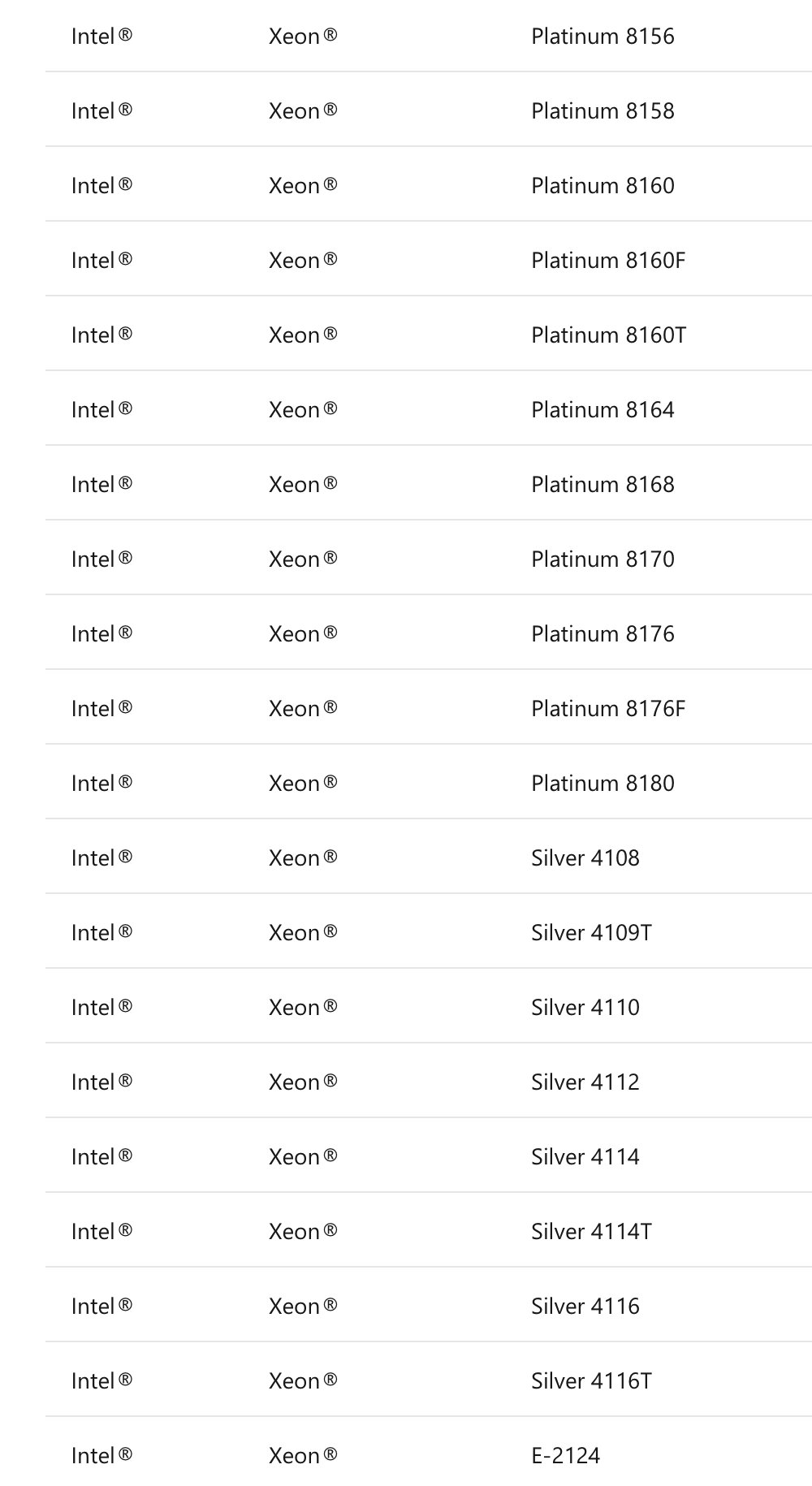The height and width of the screenshot is (1486, 812).
Task: Click the Silver 4116 model cell
Action: [x=585, y=1307]
